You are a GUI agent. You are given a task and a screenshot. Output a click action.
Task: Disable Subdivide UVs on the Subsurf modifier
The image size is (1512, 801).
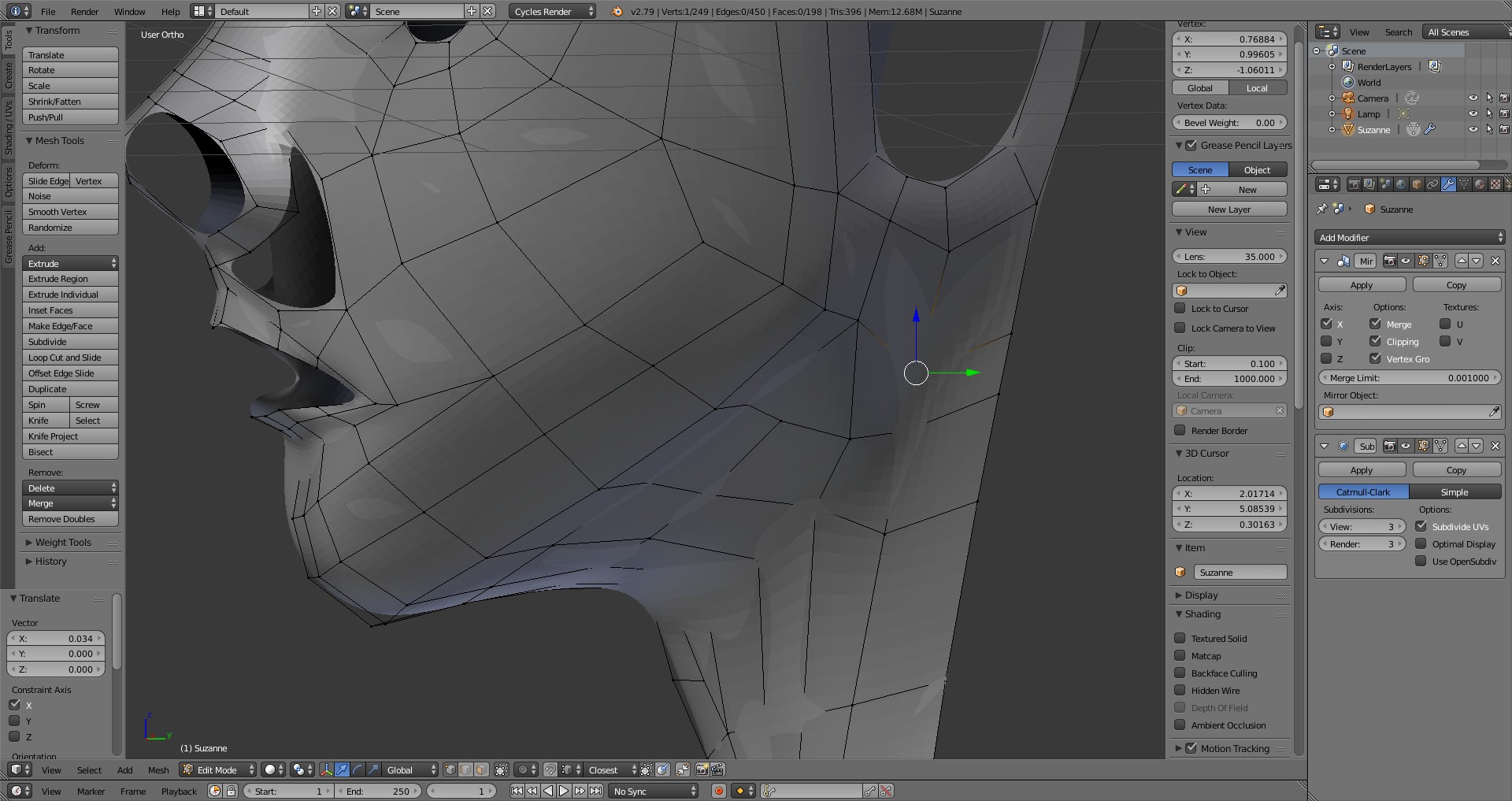pyautogui.click(x=1422, y=526)
